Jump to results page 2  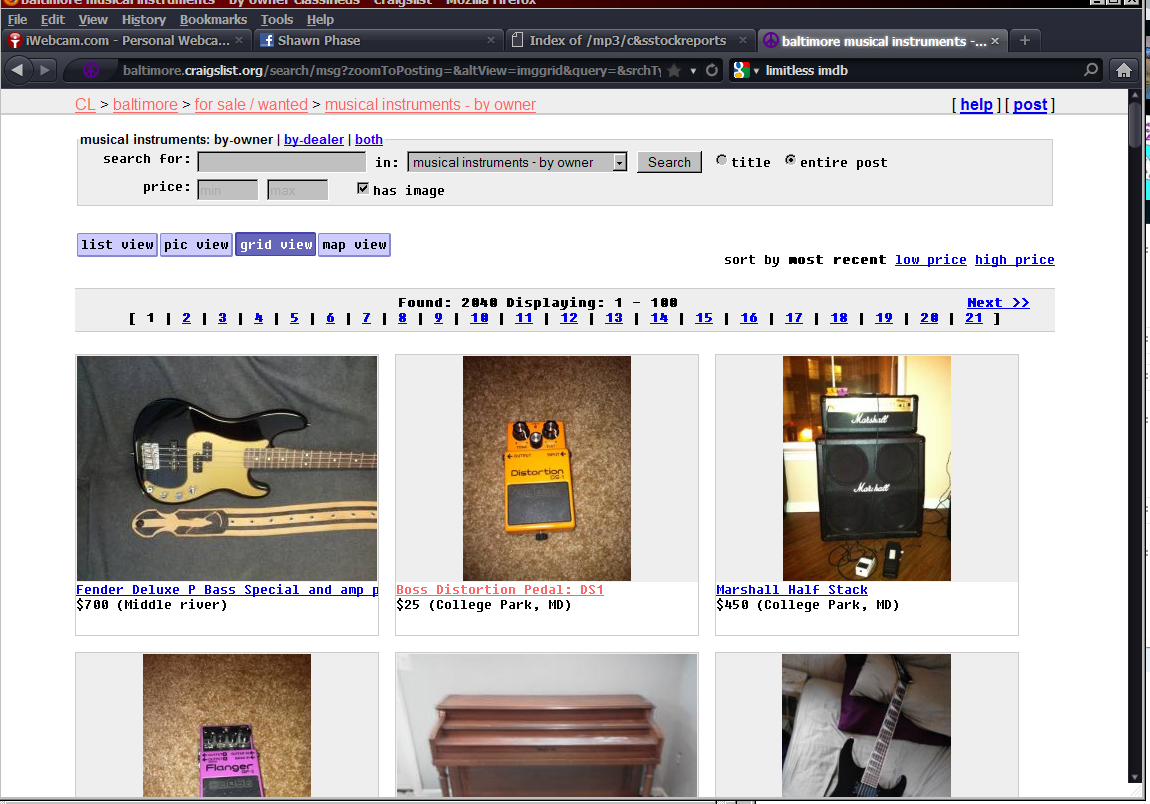pyautogui.click(x=186, y=318)
